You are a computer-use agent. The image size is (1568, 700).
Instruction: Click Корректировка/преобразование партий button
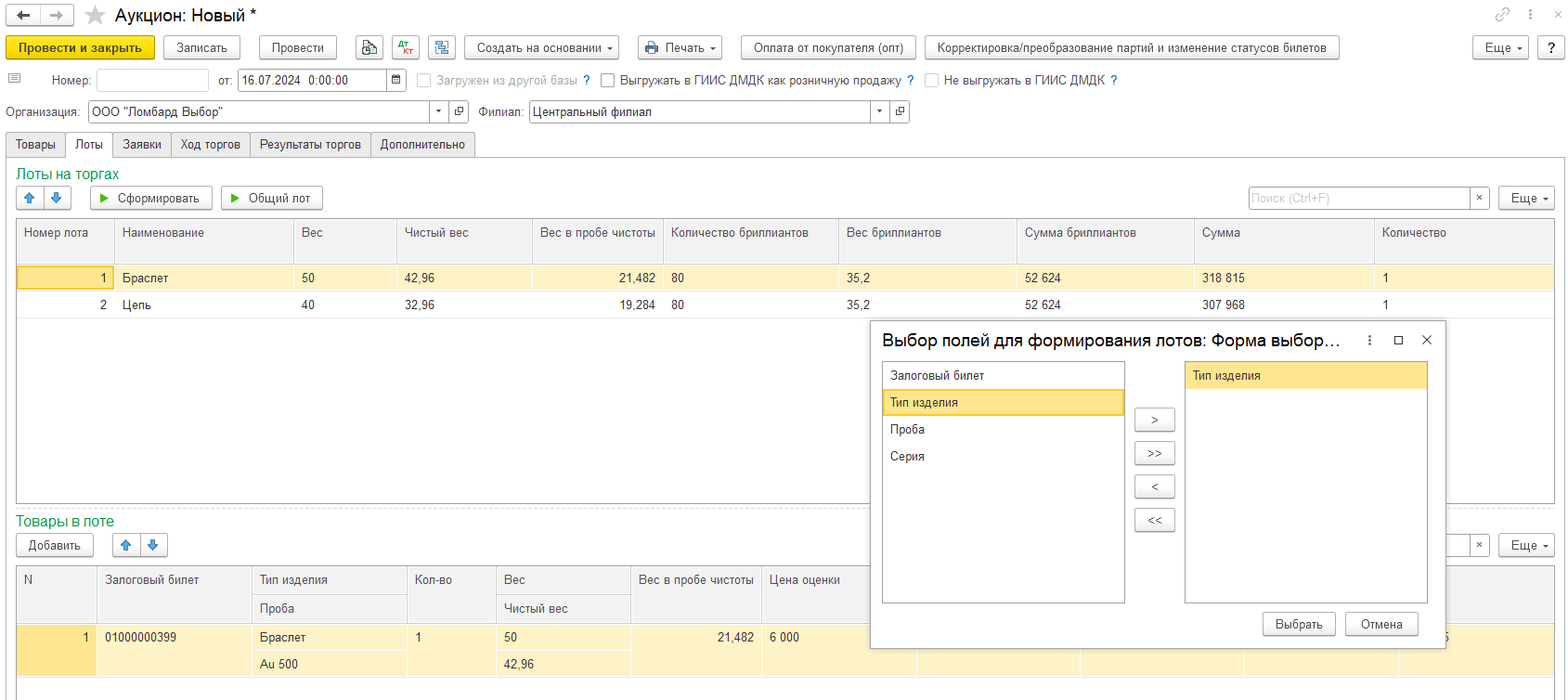tap(1132, 47)
